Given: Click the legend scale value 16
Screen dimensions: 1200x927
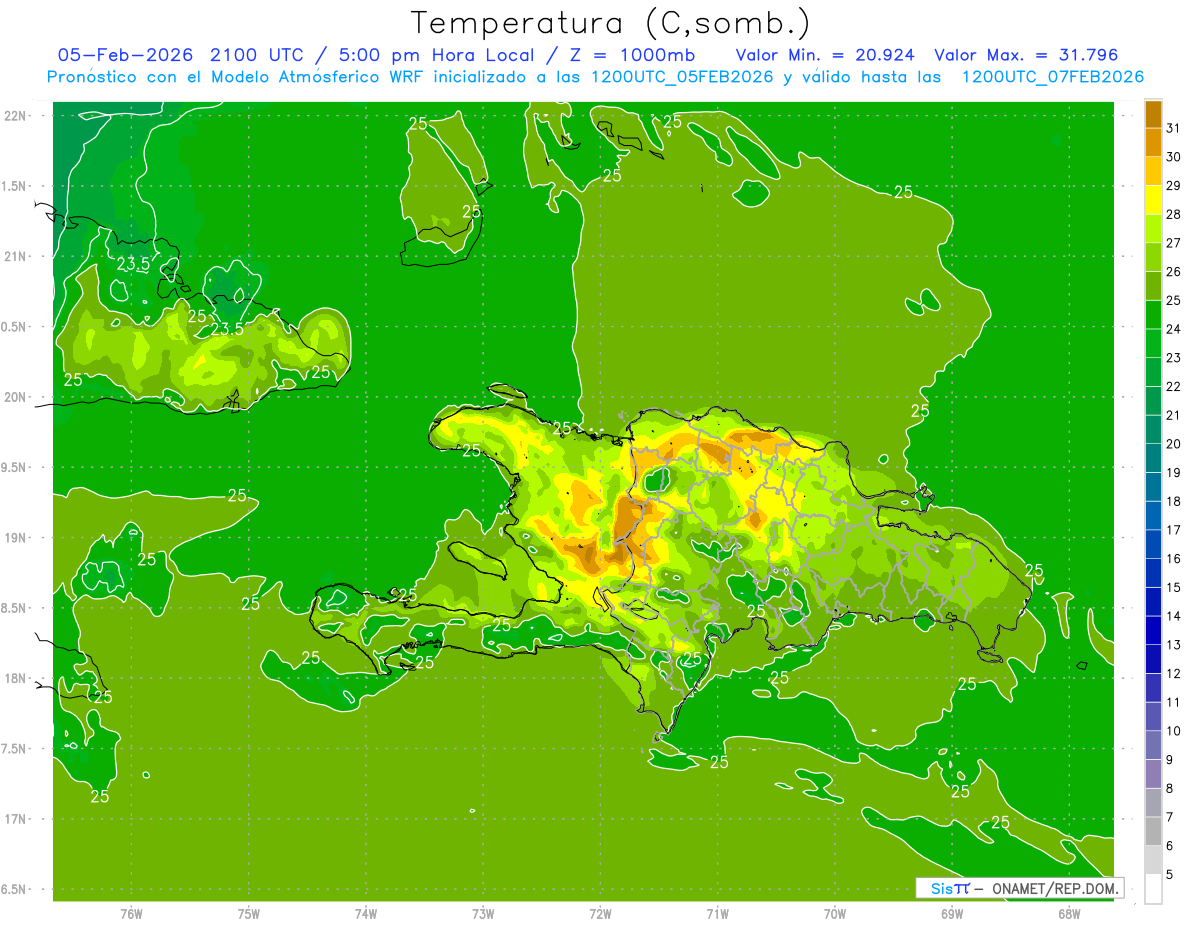Looking at the screenshot, I should coord(1174,559).
